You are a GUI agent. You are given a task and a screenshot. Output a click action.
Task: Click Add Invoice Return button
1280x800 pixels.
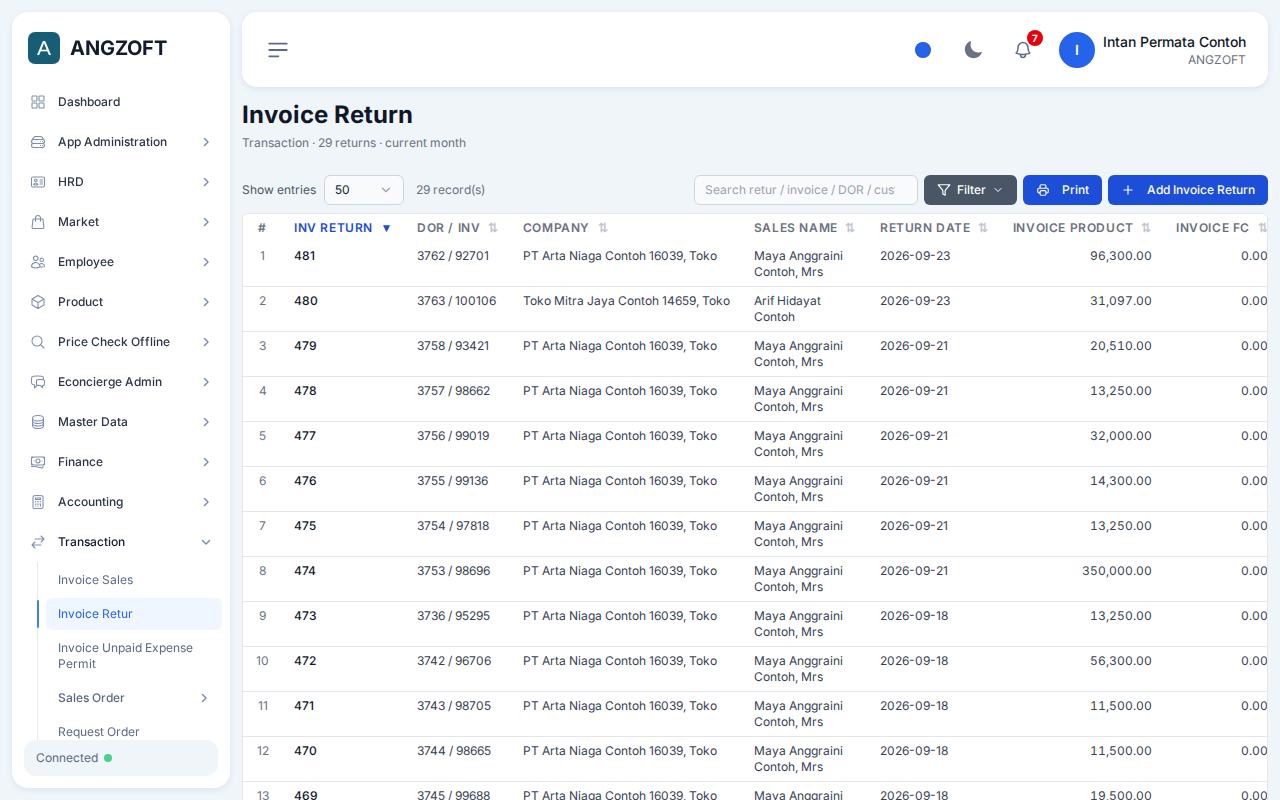click(1188, 190)
